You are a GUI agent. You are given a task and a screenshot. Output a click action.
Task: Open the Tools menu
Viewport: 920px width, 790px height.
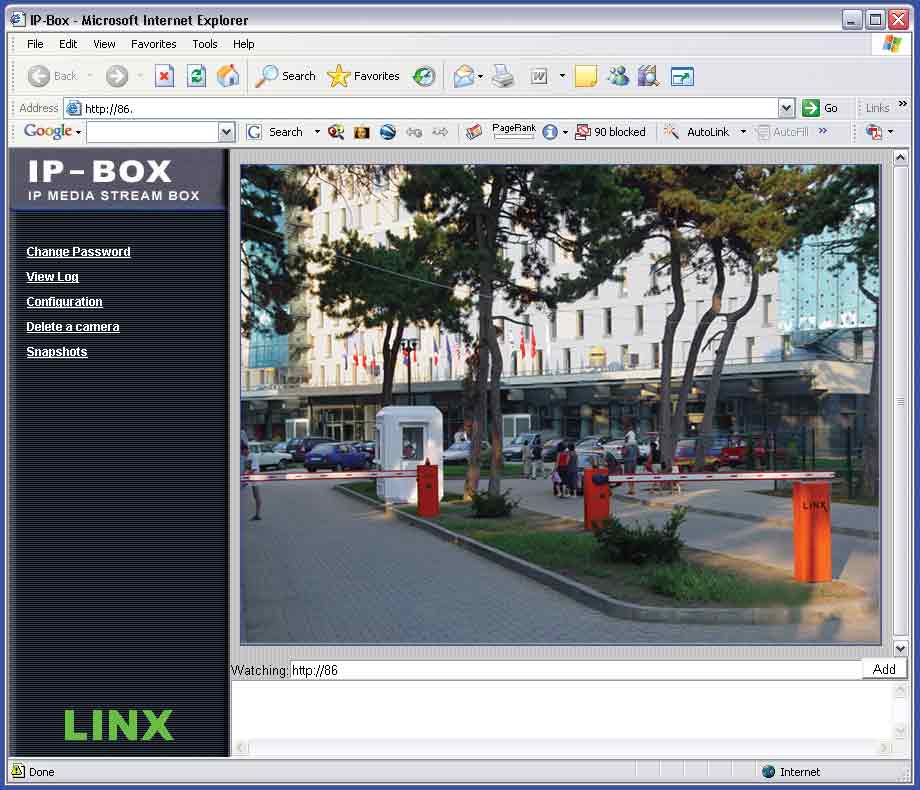point(204,44)
